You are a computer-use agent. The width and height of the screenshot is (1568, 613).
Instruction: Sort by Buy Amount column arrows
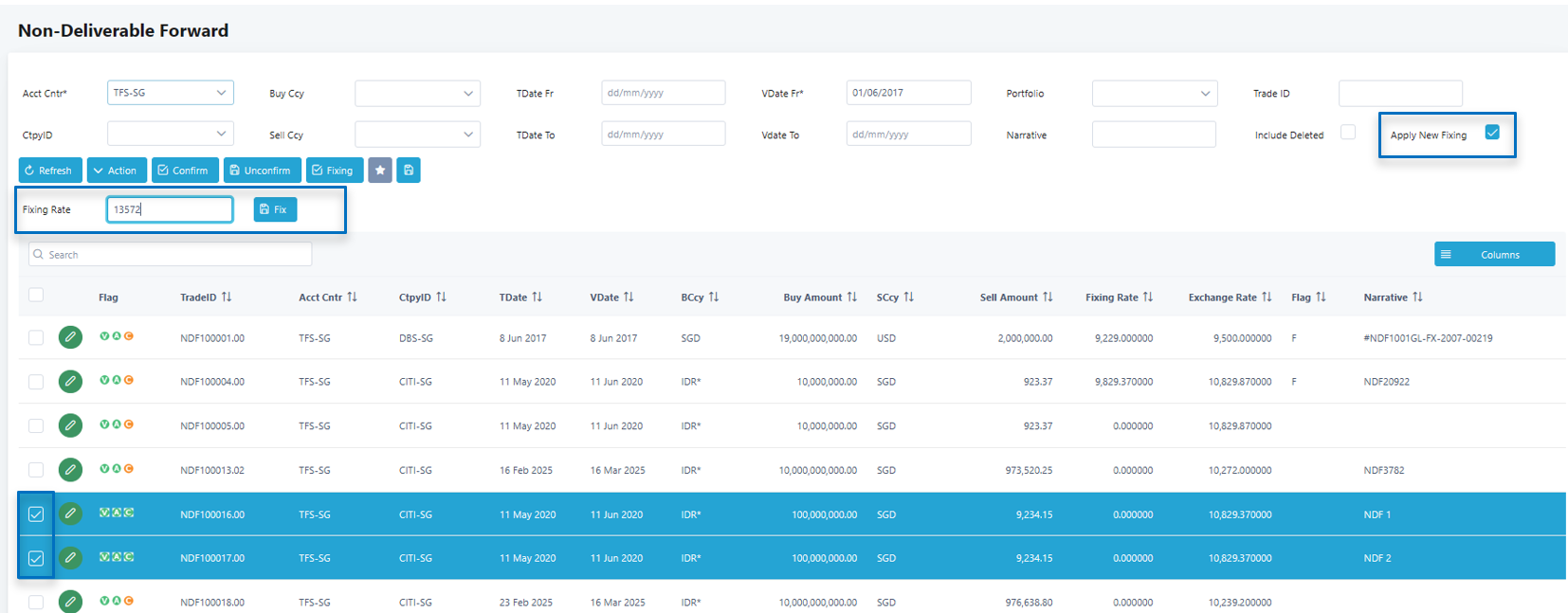[851, 297]
